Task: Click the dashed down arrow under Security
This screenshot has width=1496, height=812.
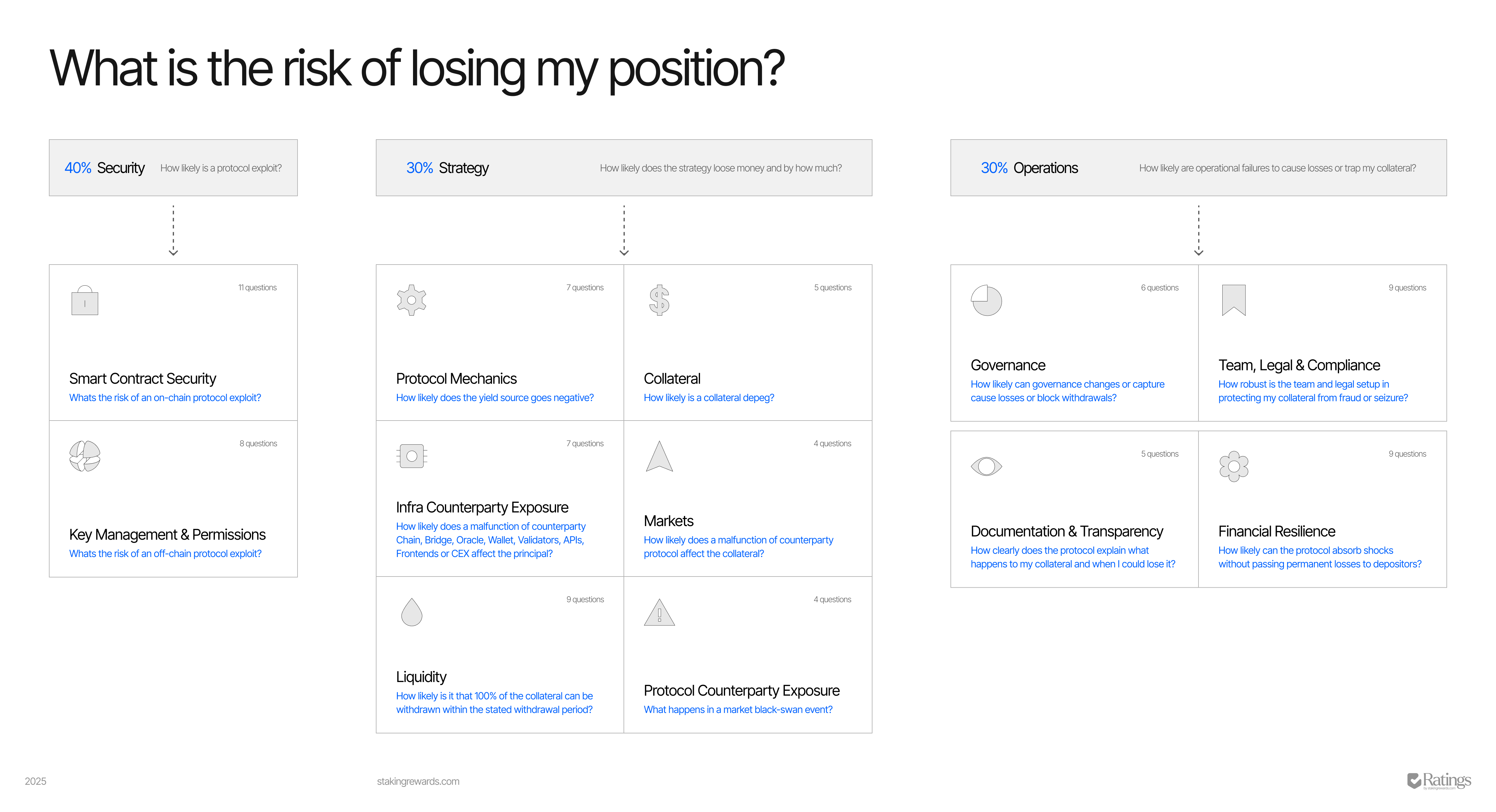Action: (173, 231)
